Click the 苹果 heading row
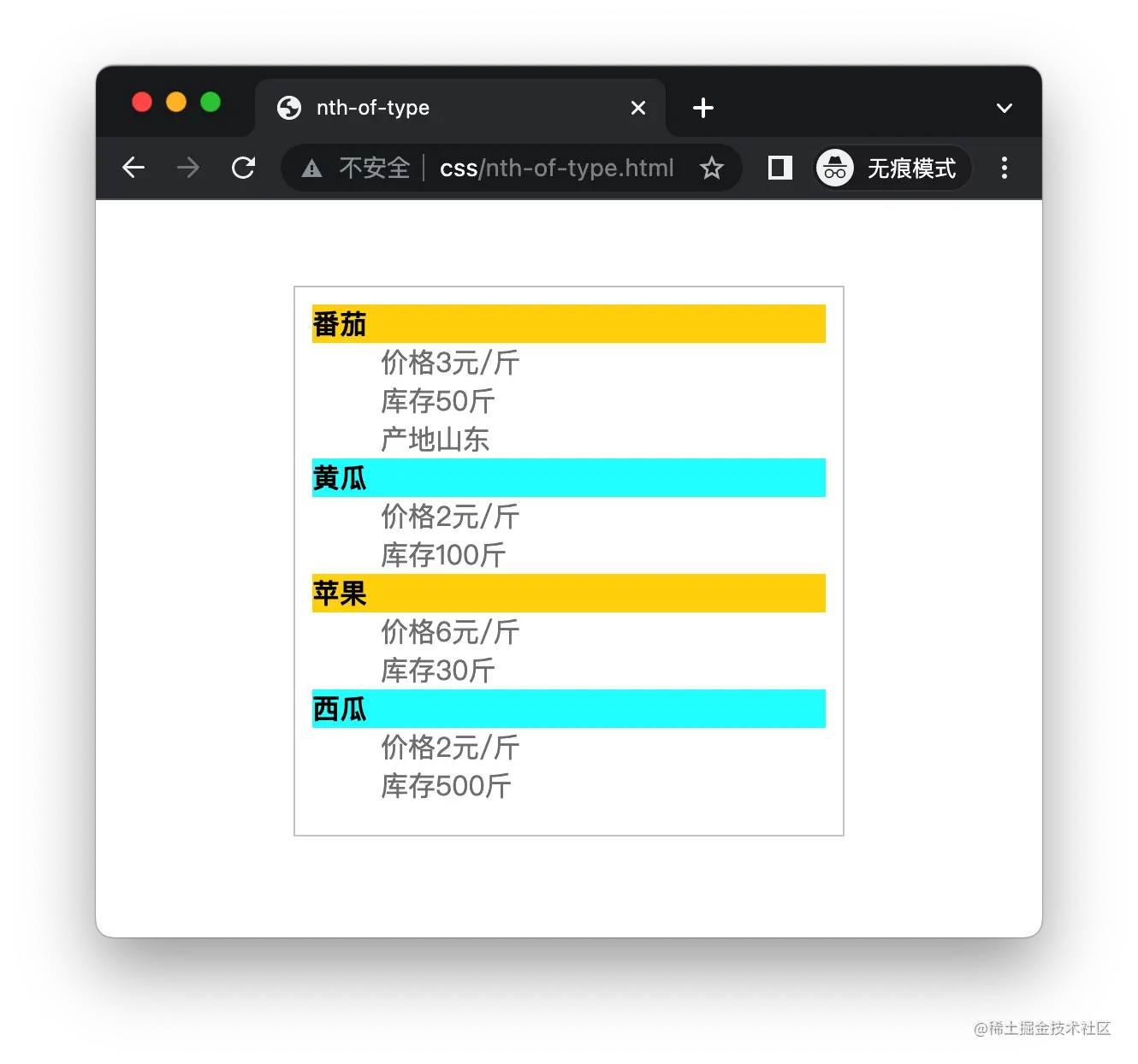This screenshot has width=1138, height=1064. tap(569, 594)
